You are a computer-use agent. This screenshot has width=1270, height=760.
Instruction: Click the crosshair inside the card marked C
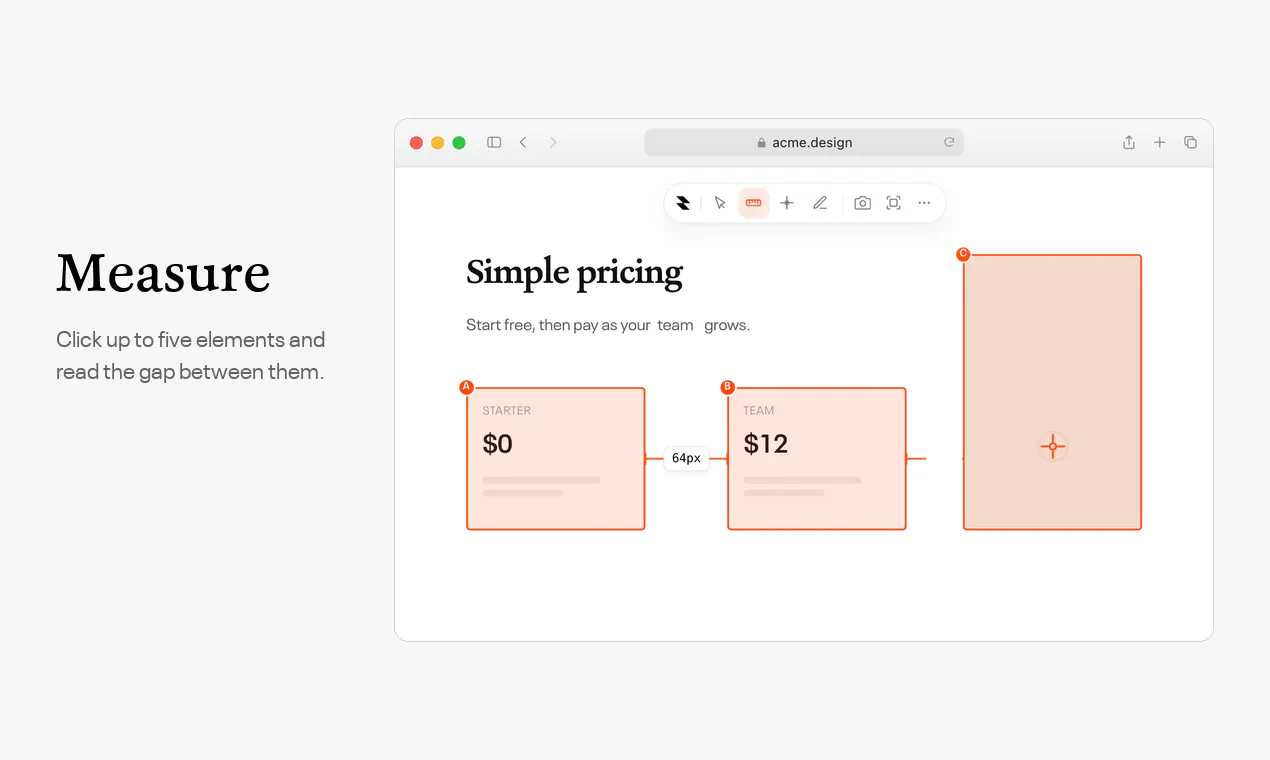coord(1052,447)
